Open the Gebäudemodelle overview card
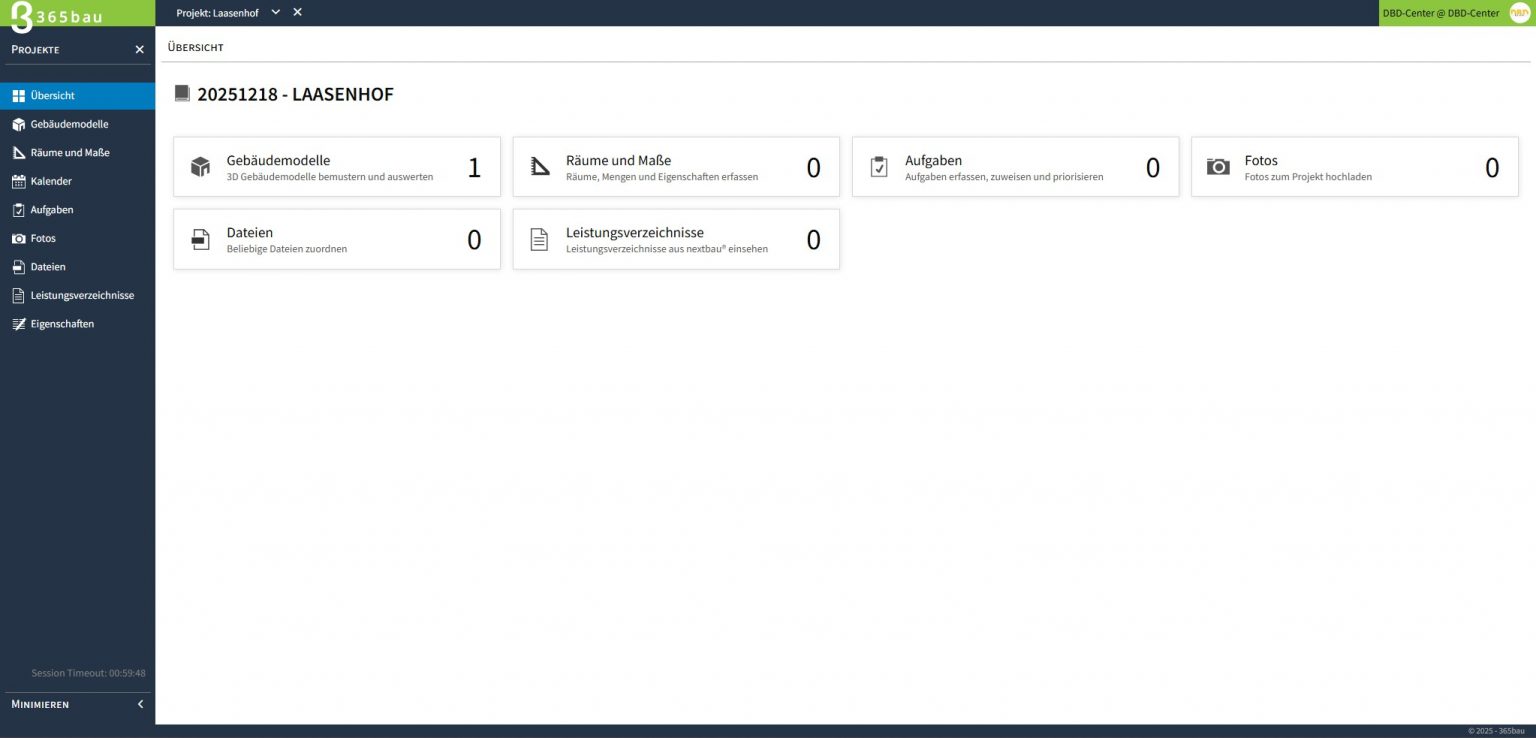Image resolution: width=1536 pixels, height=738 pixels. (x=336, y=167)
